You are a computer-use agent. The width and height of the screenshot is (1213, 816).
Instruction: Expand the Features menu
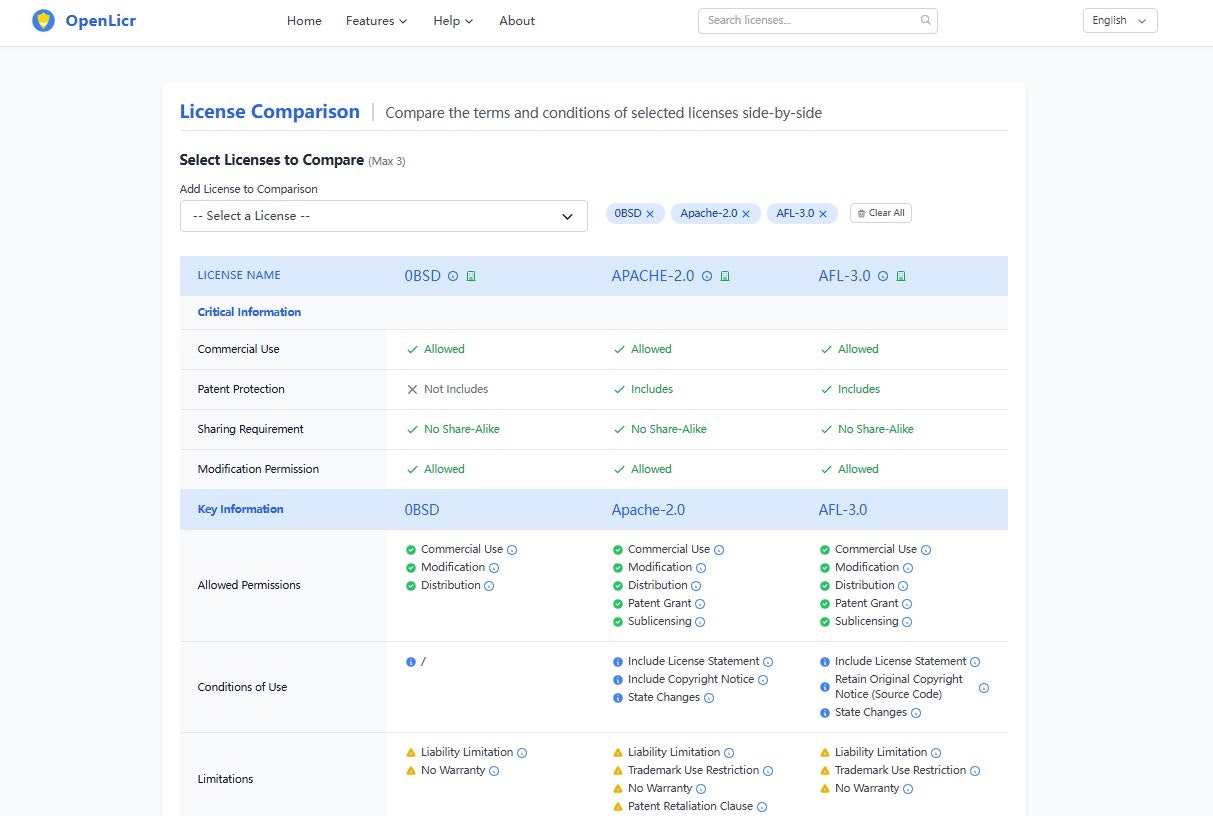[x=377, y=20]
